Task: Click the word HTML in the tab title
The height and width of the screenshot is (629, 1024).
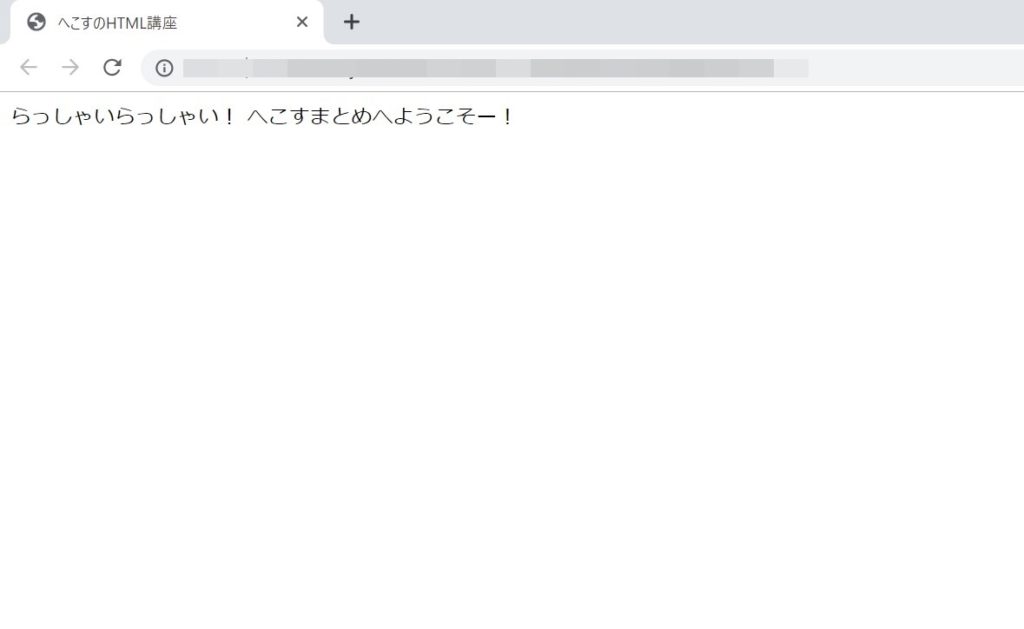Action: click(x=127, y=23)
